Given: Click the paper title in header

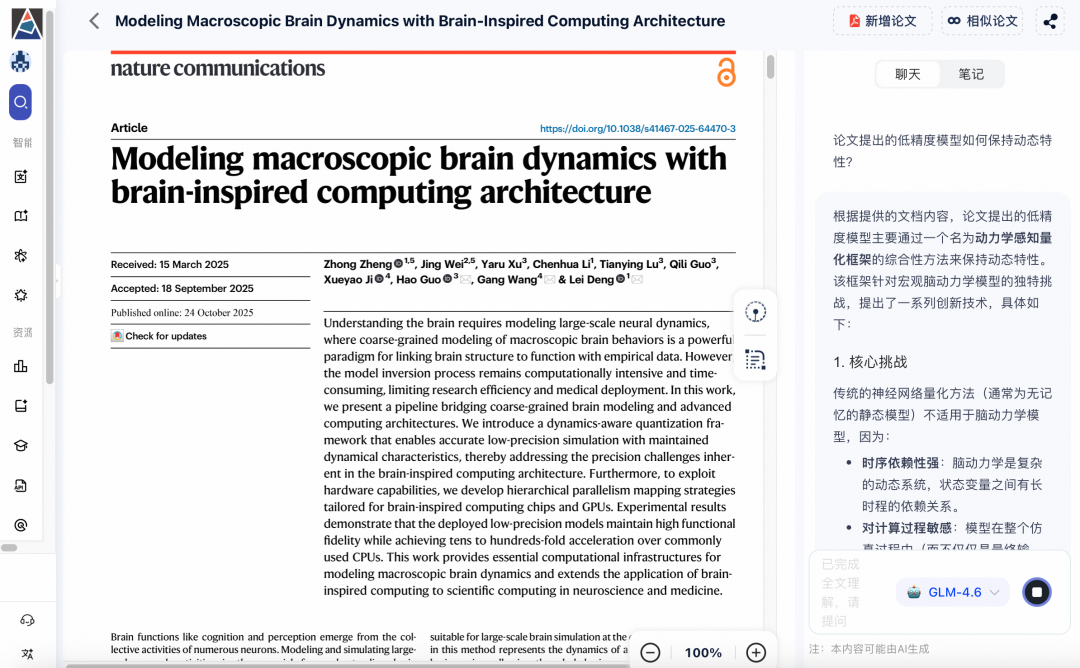Looking at the screenshot, I should click(419, 21).
